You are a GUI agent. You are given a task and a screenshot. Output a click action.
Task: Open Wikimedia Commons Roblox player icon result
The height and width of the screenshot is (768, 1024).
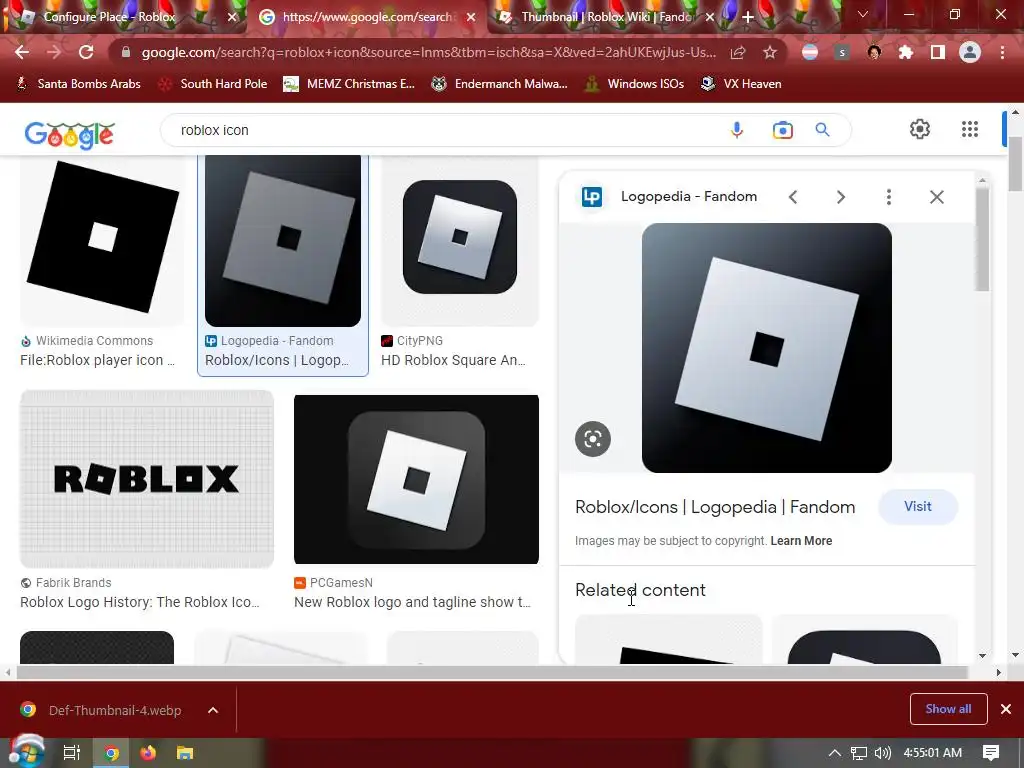[x=102, y=239]
